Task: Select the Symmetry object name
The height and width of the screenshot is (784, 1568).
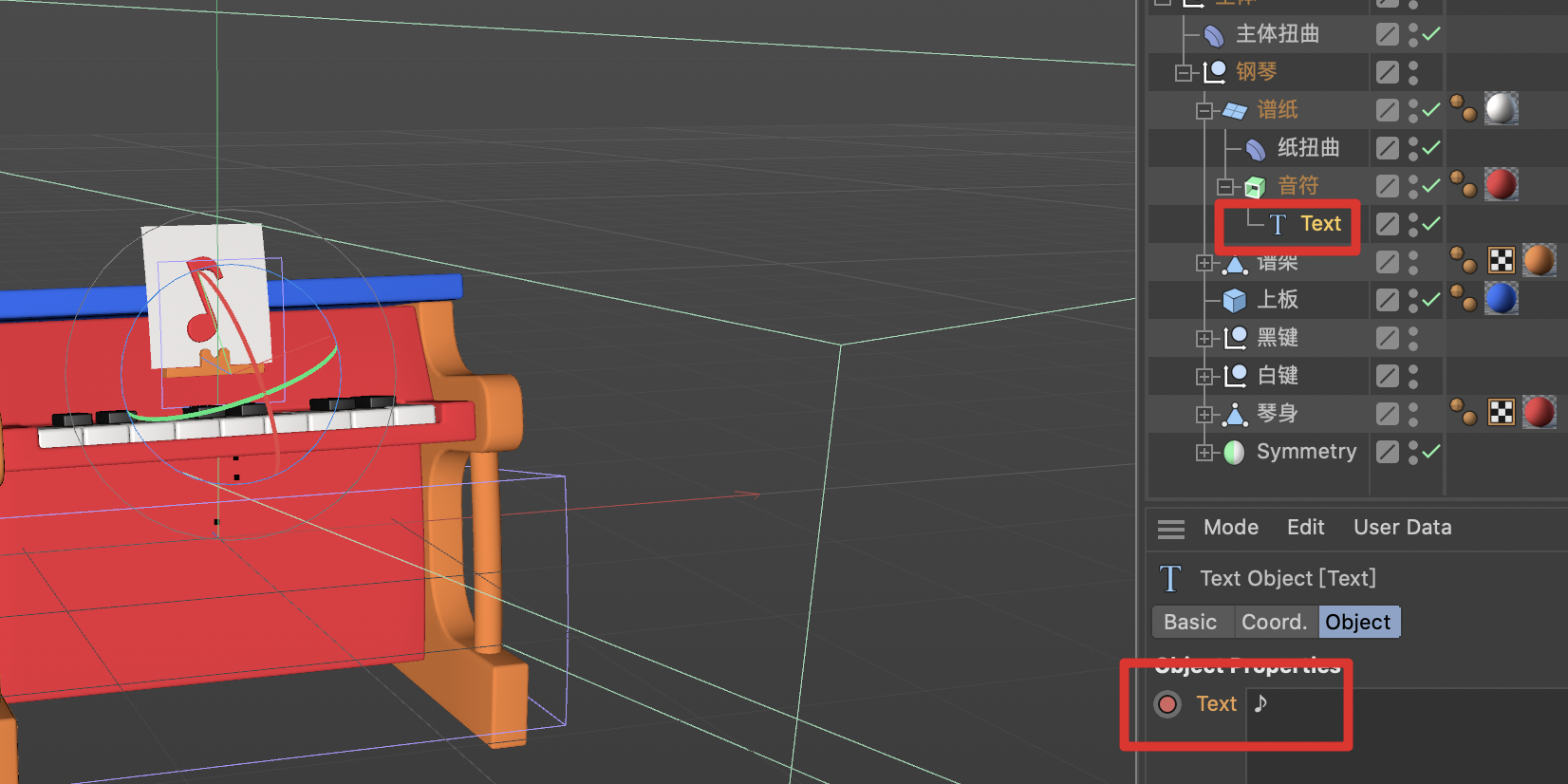Action: [x=1307, y=452]
